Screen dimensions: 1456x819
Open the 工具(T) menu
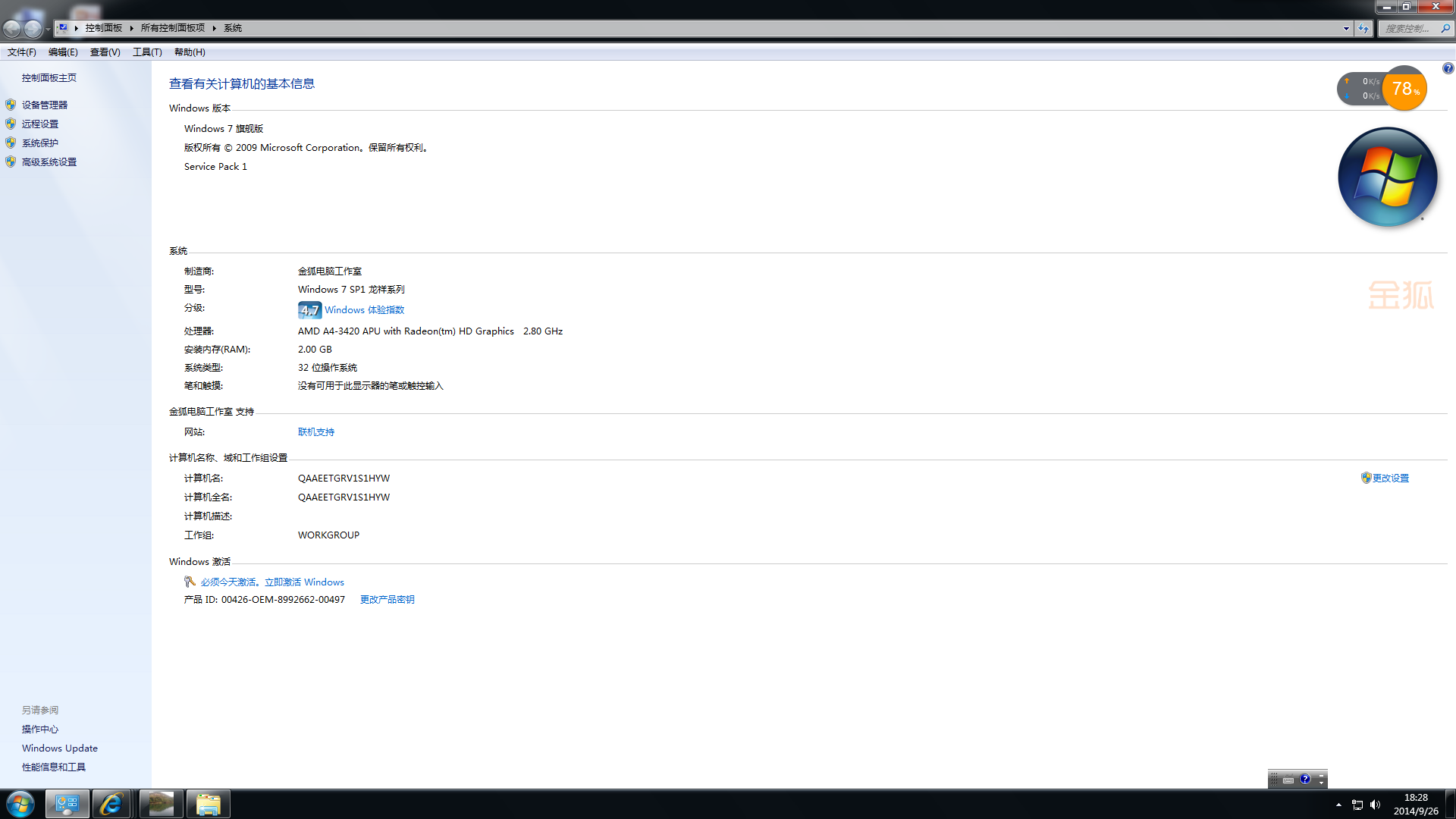pyautogui.click(x=147, y=52)
